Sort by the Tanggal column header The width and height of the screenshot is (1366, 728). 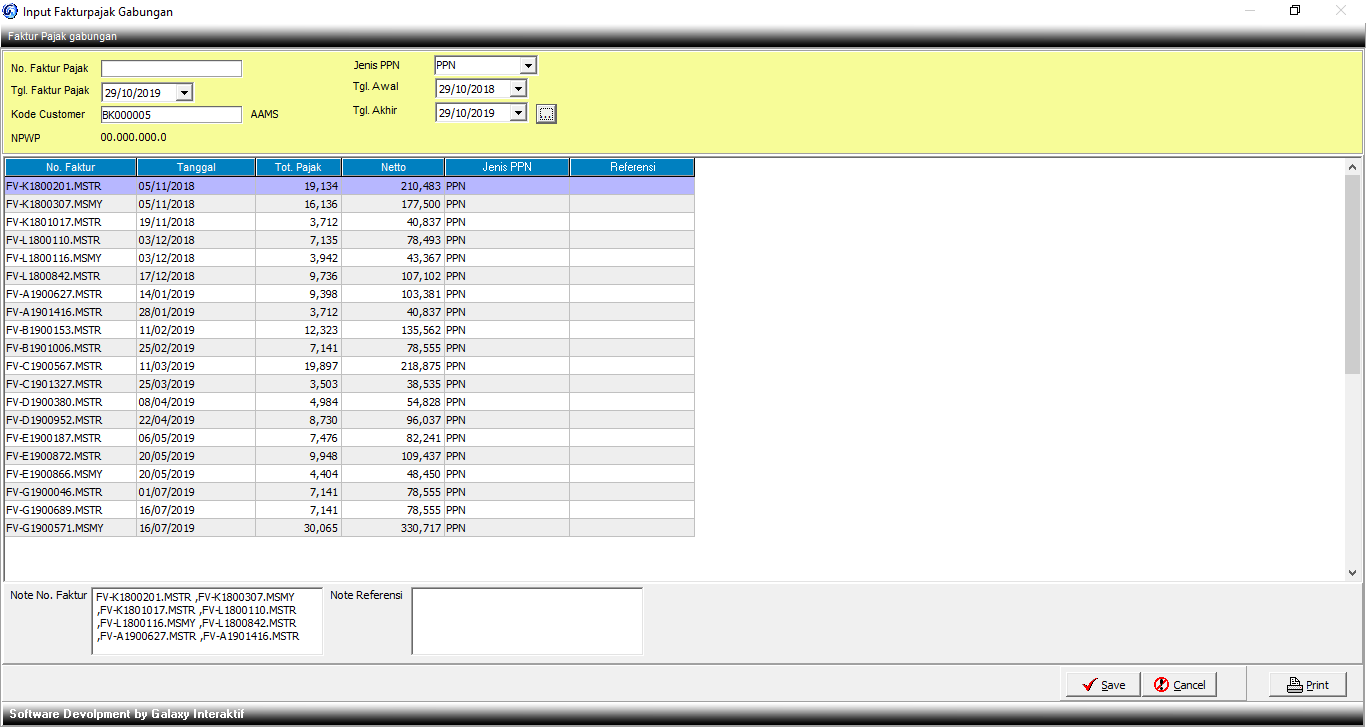coord(196,168)
